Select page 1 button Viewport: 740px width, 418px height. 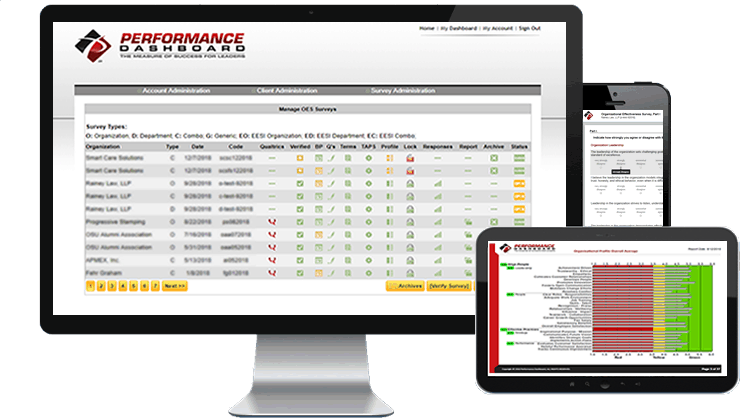tap(90, 286)
